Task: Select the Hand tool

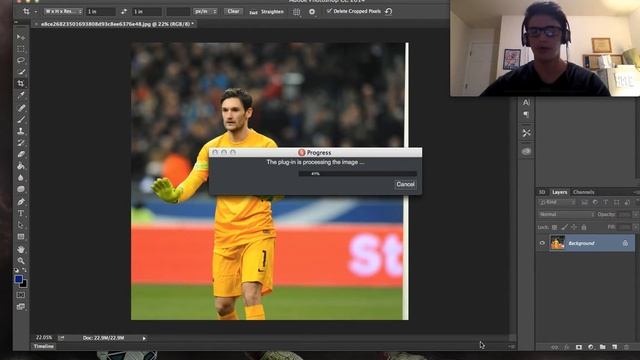Action: (x=21, y=249)
